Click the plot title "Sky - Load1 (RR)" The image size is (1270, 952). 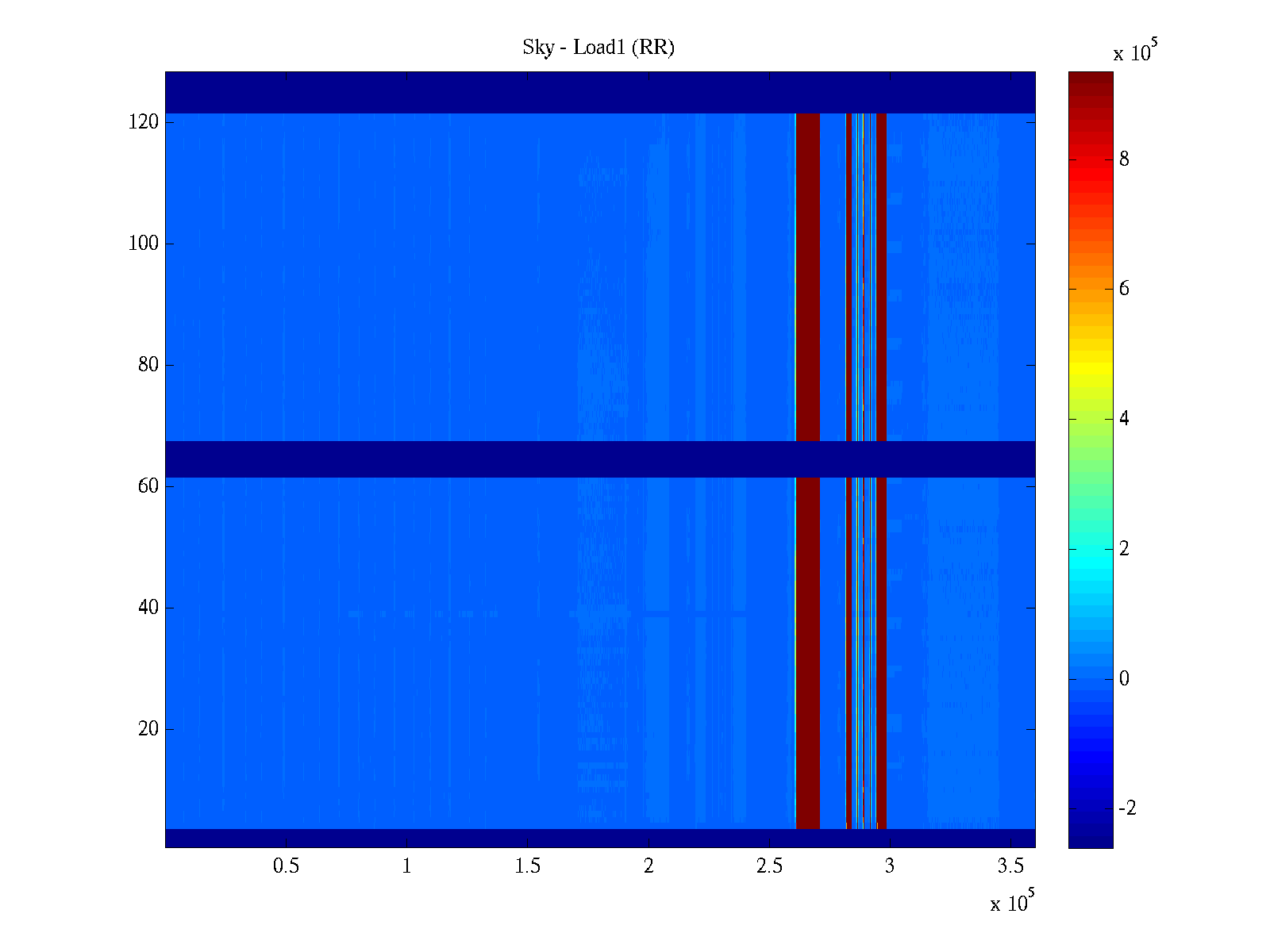(598, 48)
